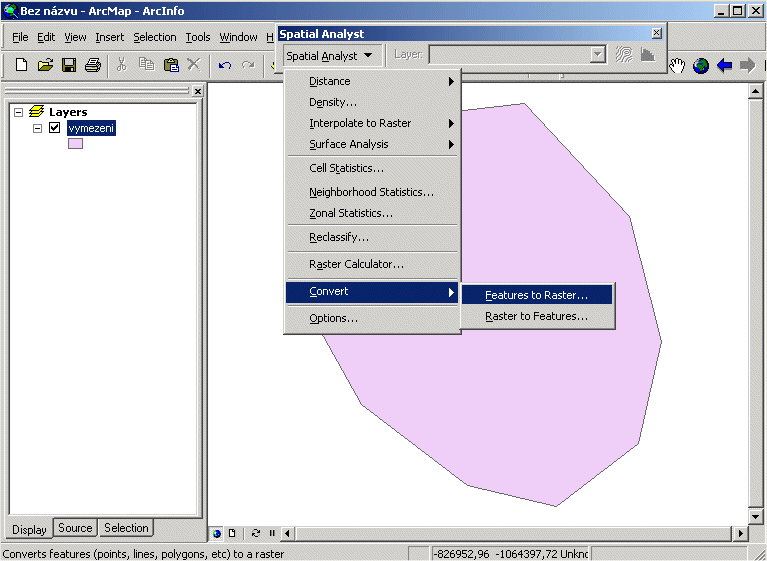Open Raster Calculator... entry
This screenshot has height=561, width=767.
pos(372,265)
